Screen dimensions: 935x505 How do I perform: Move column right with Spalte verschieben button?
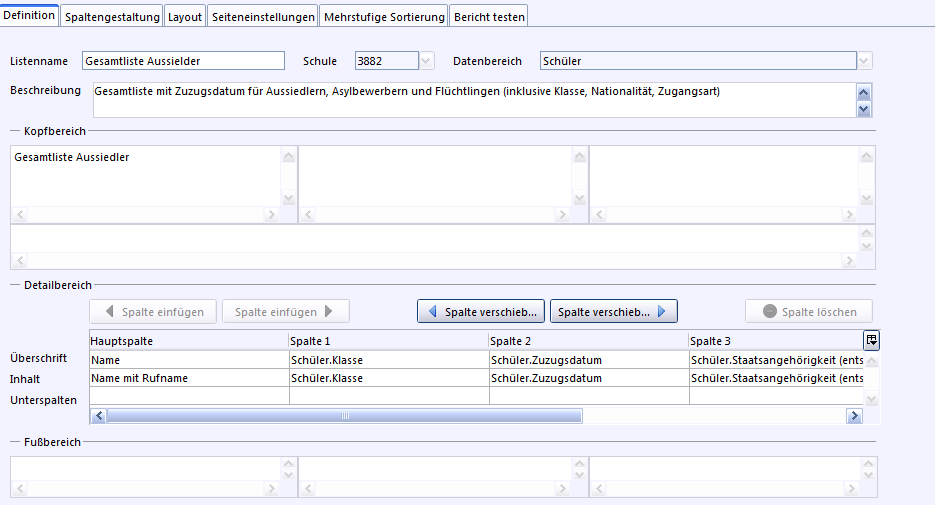(614, 312)
